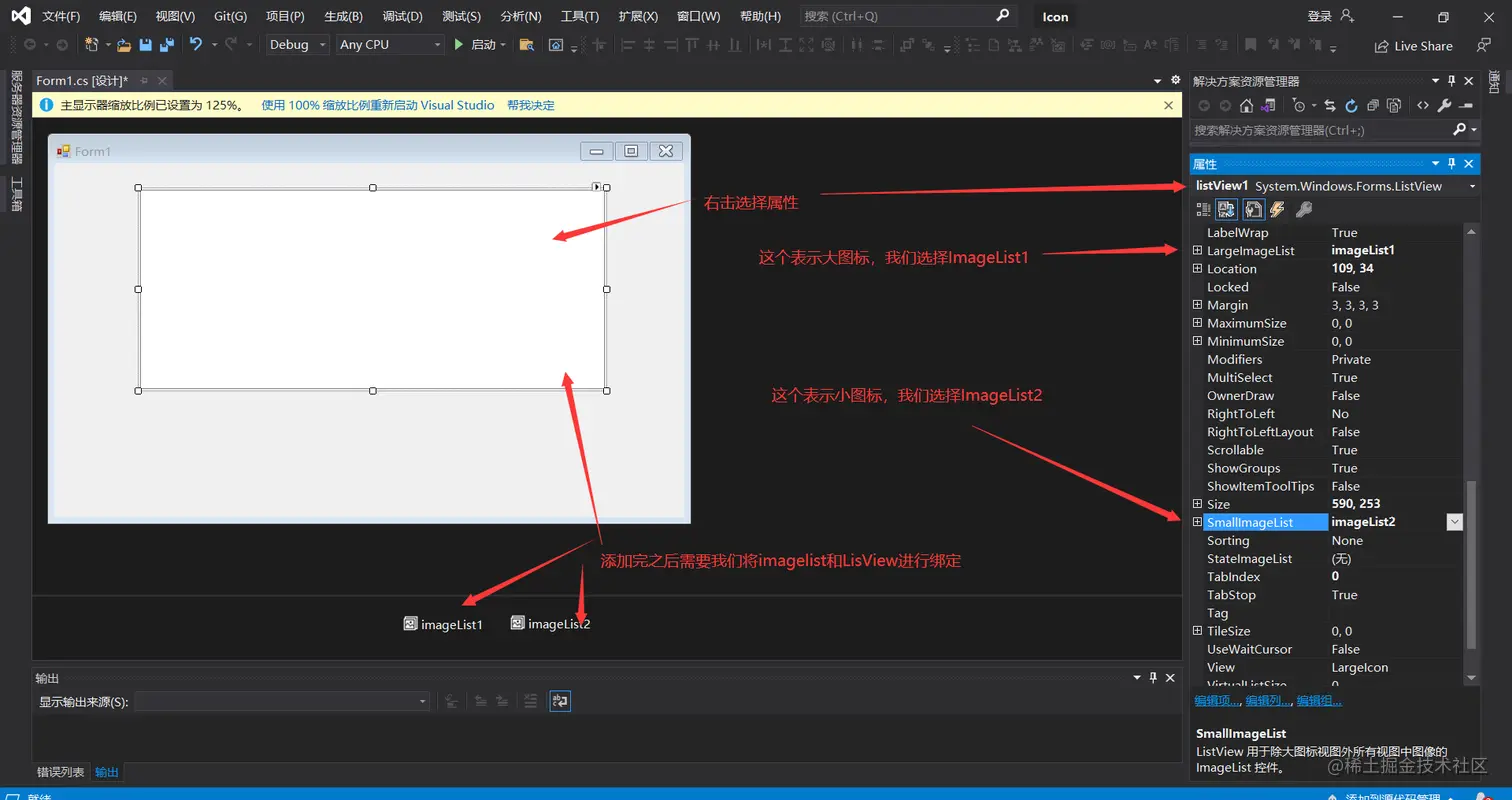
Task: Click the 登录 sign-in button
Action: pyautogui.click(x=1329, y=16)
